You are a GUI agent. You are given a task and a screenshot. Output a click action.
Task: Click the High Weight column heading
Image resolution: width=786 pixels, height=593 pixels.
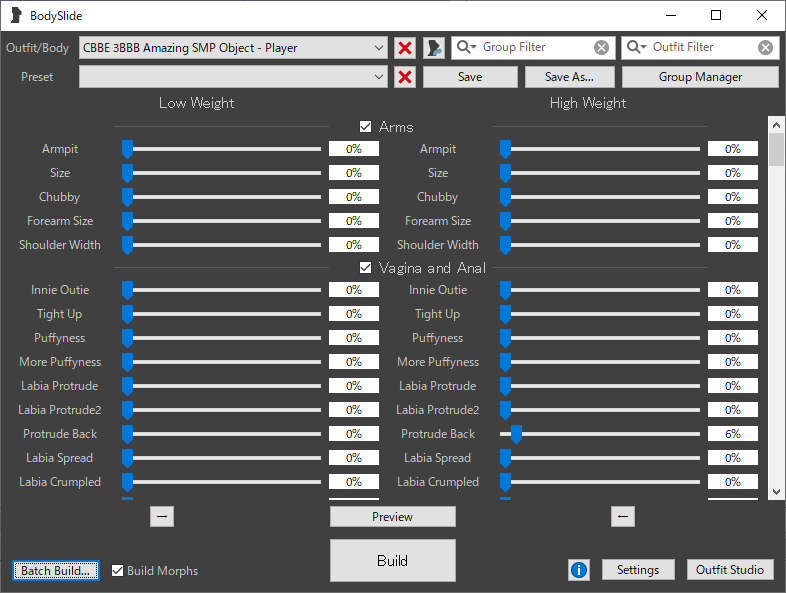click(587, 103)
